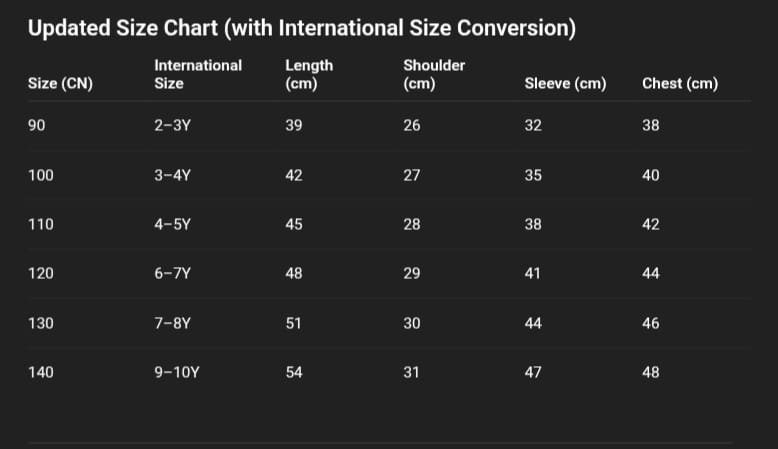Select size 90 in the CN column
This screenshot has width=778, height=449.
coord(36,126)
